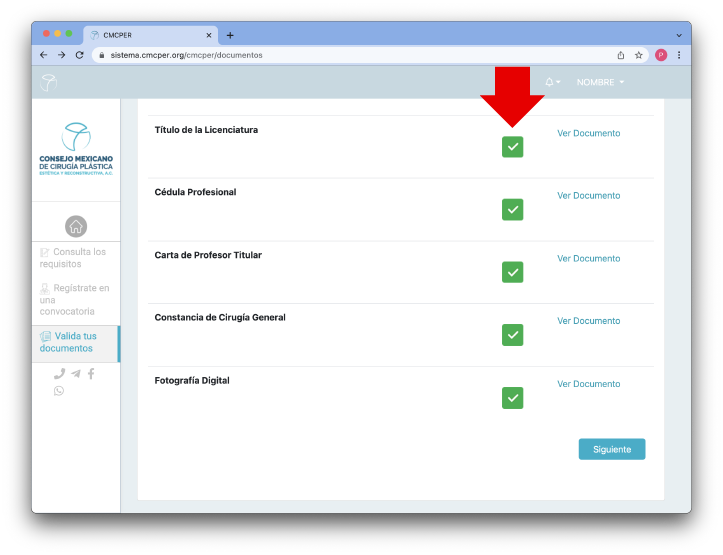This screenshot has width=723, height=555.
Task: Click the browser share icon
Action: click(620, 55)
